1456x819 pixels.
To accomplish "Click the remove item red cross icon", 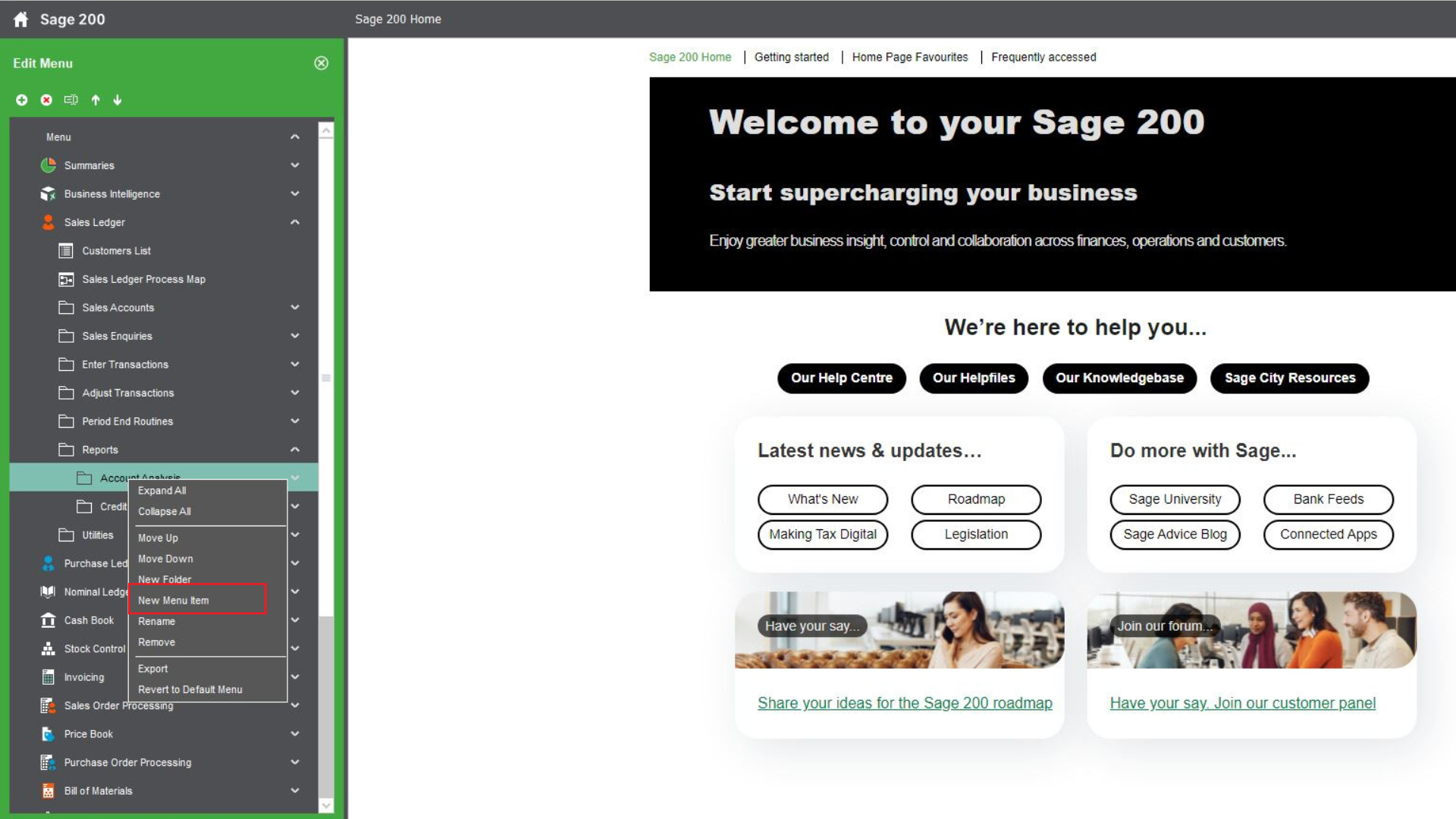I will 45,99.
